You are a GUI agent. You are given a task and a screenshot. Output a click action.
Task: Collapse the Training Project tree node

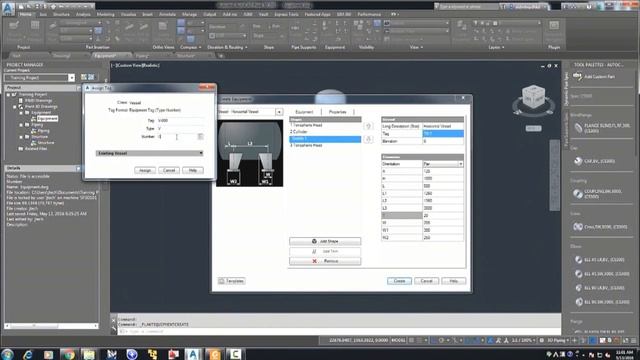pyautogui.click(x=8, y=94)
